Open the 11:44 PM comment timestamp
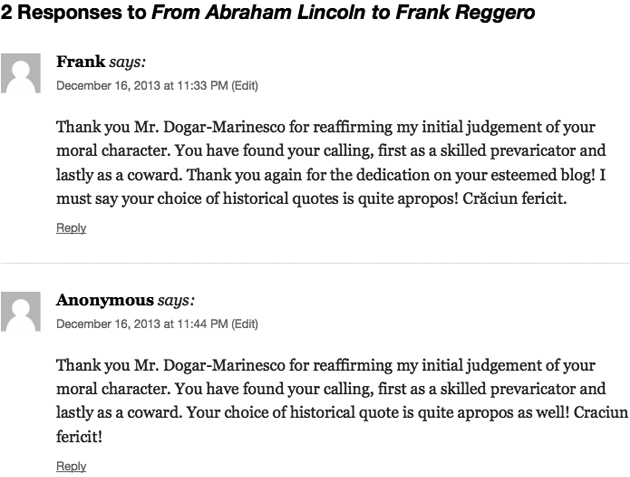The image size is (630, 477). [141, 324]
